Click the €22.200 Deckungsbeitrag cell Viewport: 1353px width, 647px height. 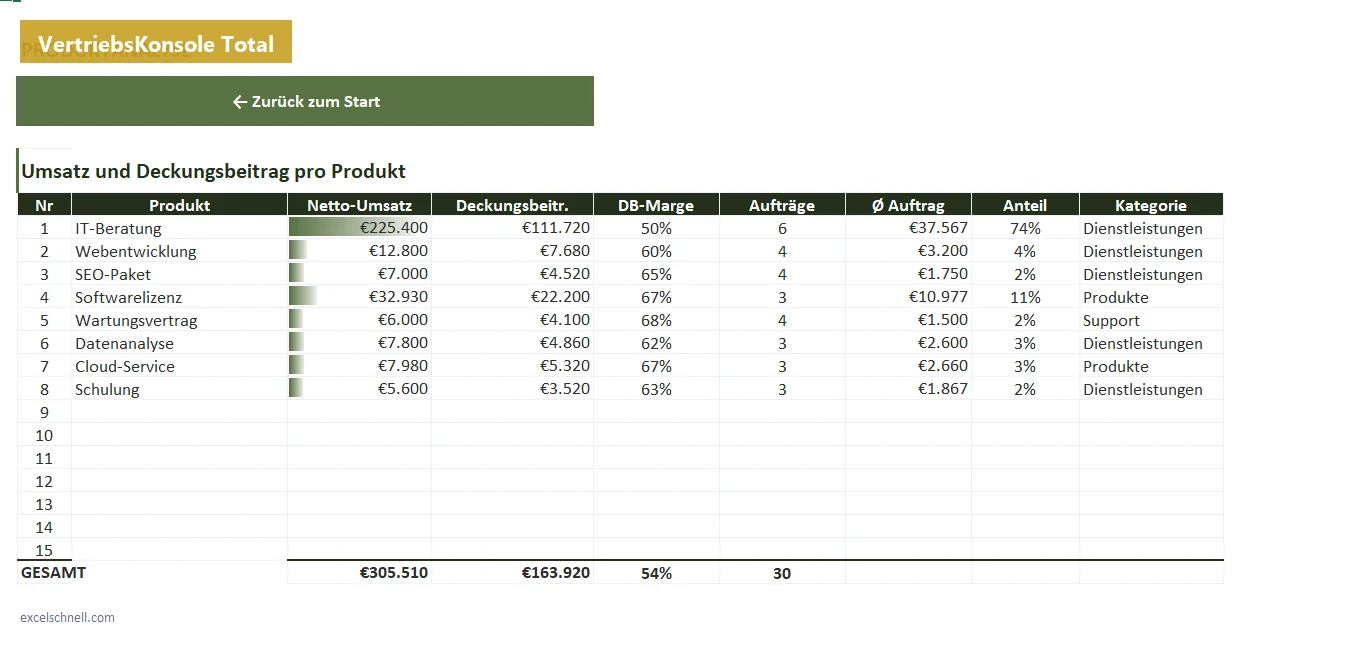pos(513,297)
